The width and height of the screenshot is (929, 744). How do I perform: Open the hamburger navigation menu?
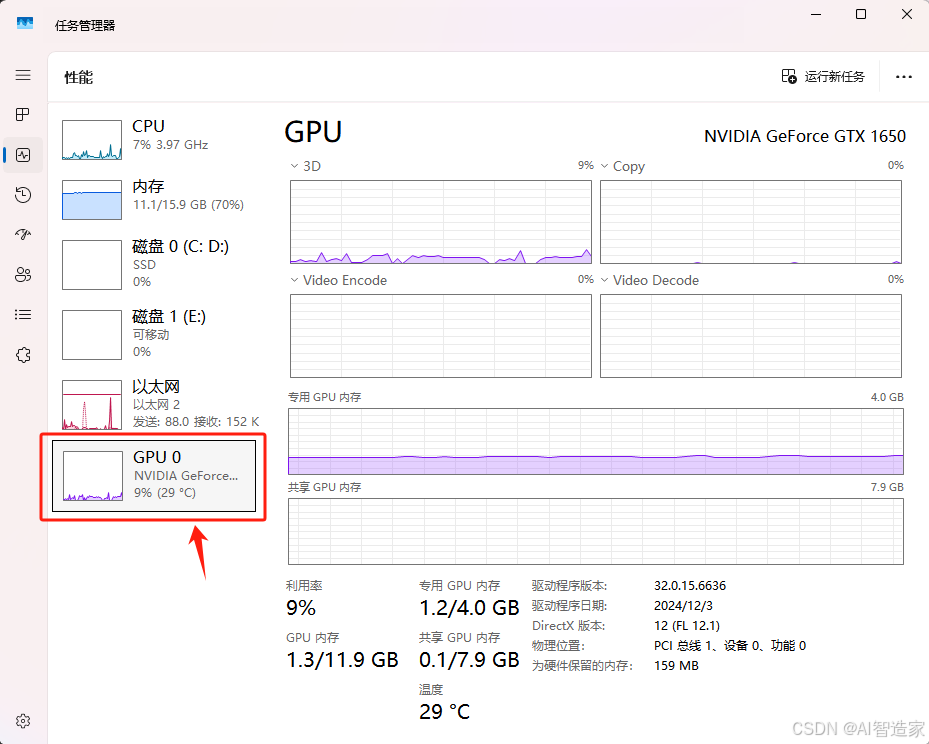23,75
